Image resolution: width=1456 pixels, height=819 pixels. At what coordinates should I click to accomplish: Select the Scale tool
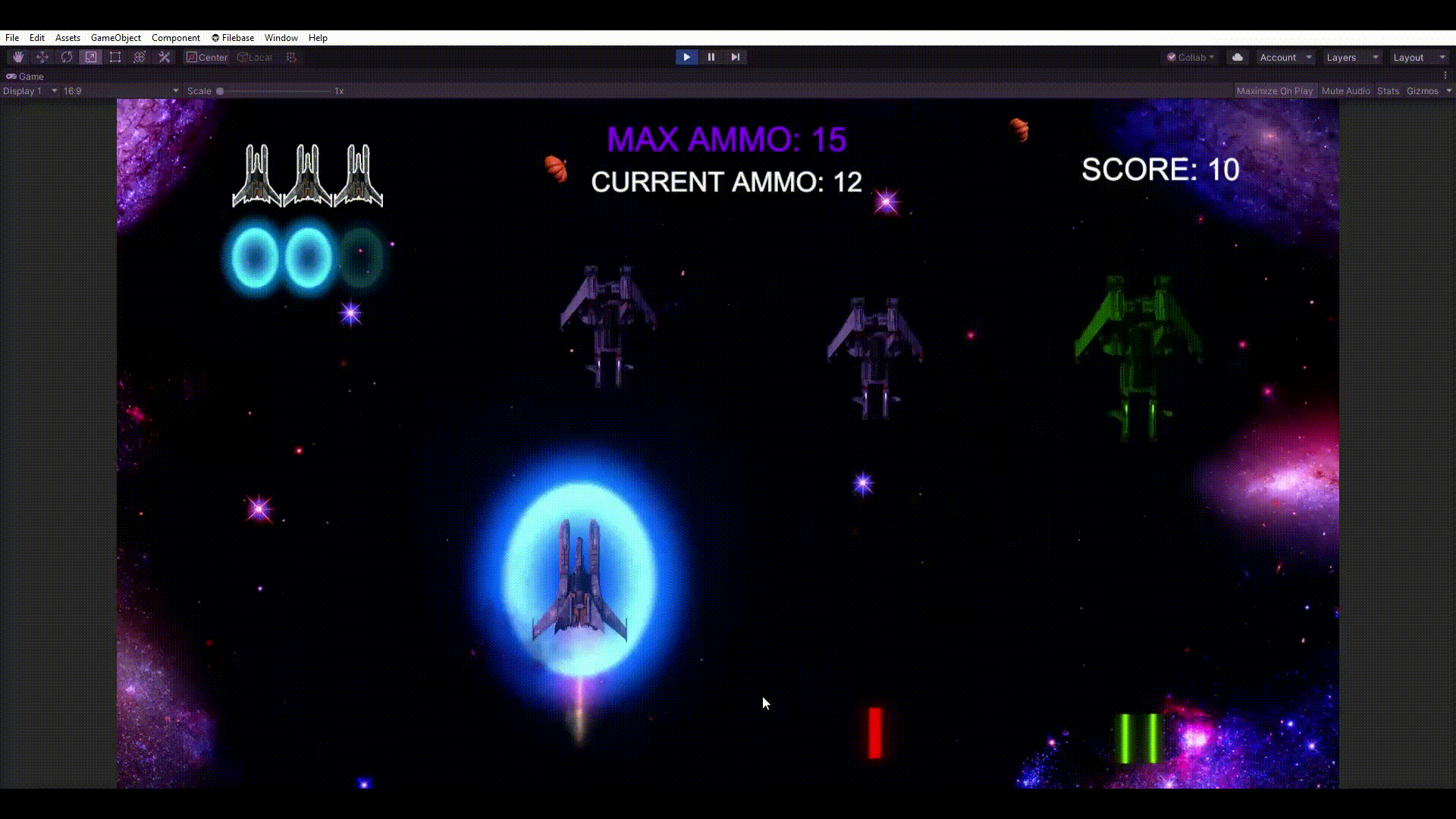91,58
